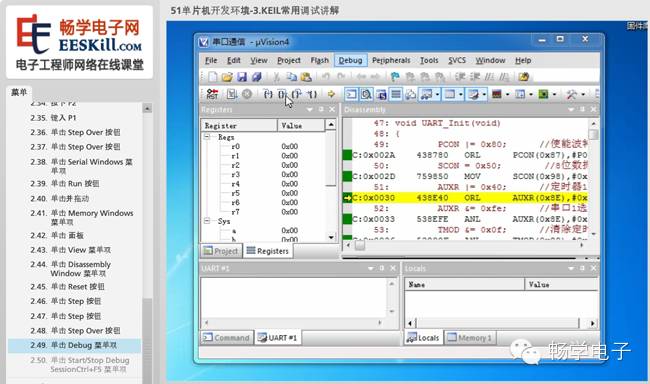The image size is (650, 384).
Task: Click the Step into icon
Action: [x=268, y=94]
